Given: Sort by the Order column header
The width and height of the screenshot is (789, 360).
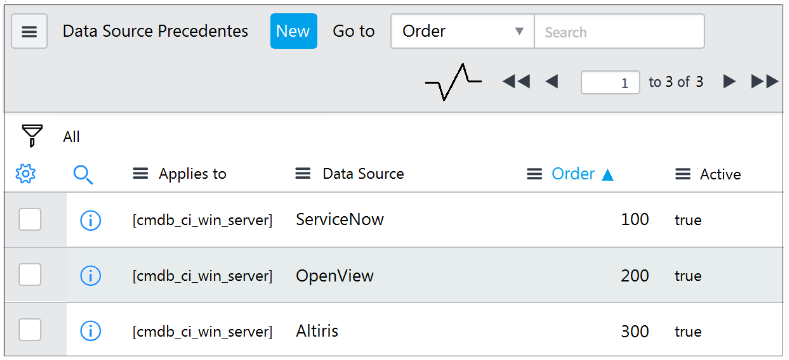Looking at the screenshot, I should 573,174.
